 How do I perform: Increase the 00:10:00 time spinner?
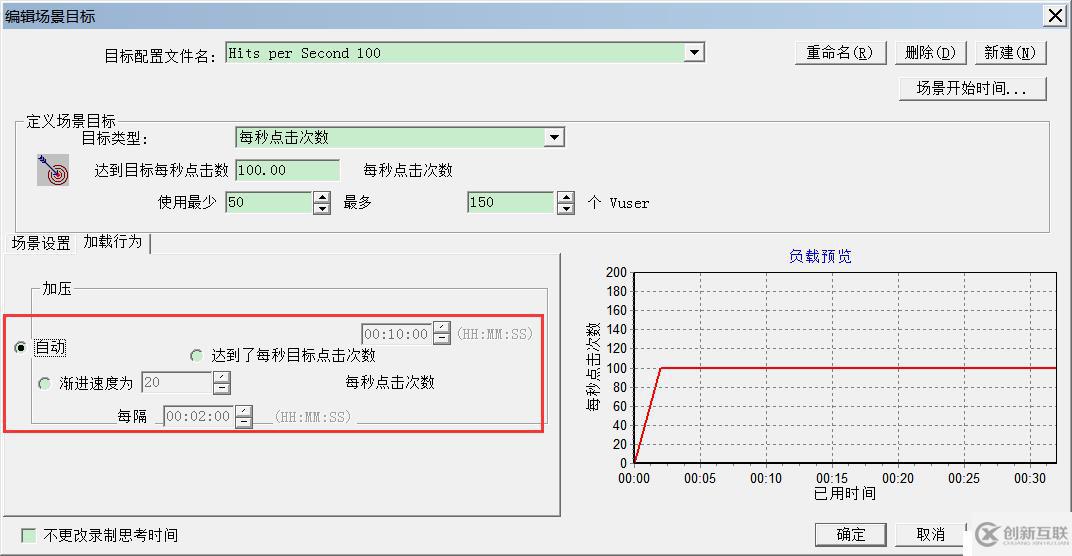pos(442,328)
